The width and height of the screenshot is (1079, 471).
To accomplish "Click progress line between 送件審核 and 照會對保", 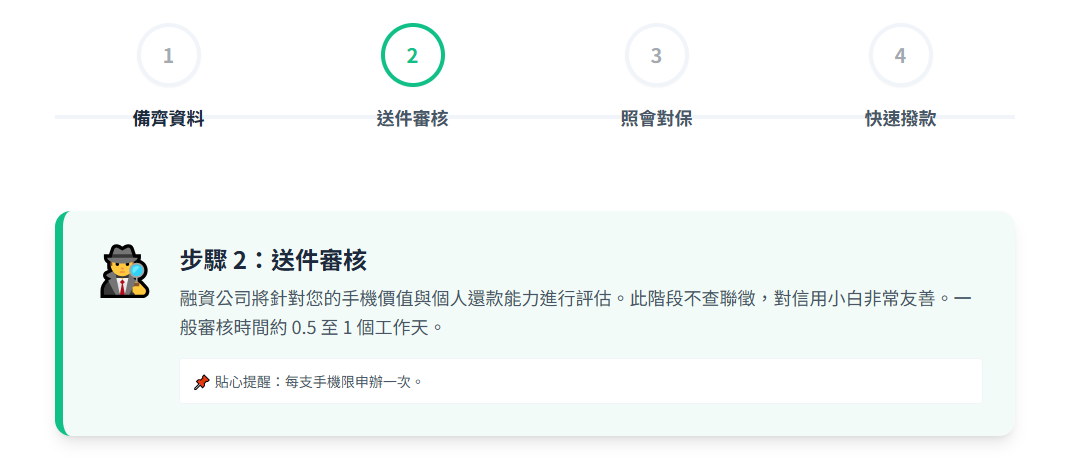I will coord(534,117).
